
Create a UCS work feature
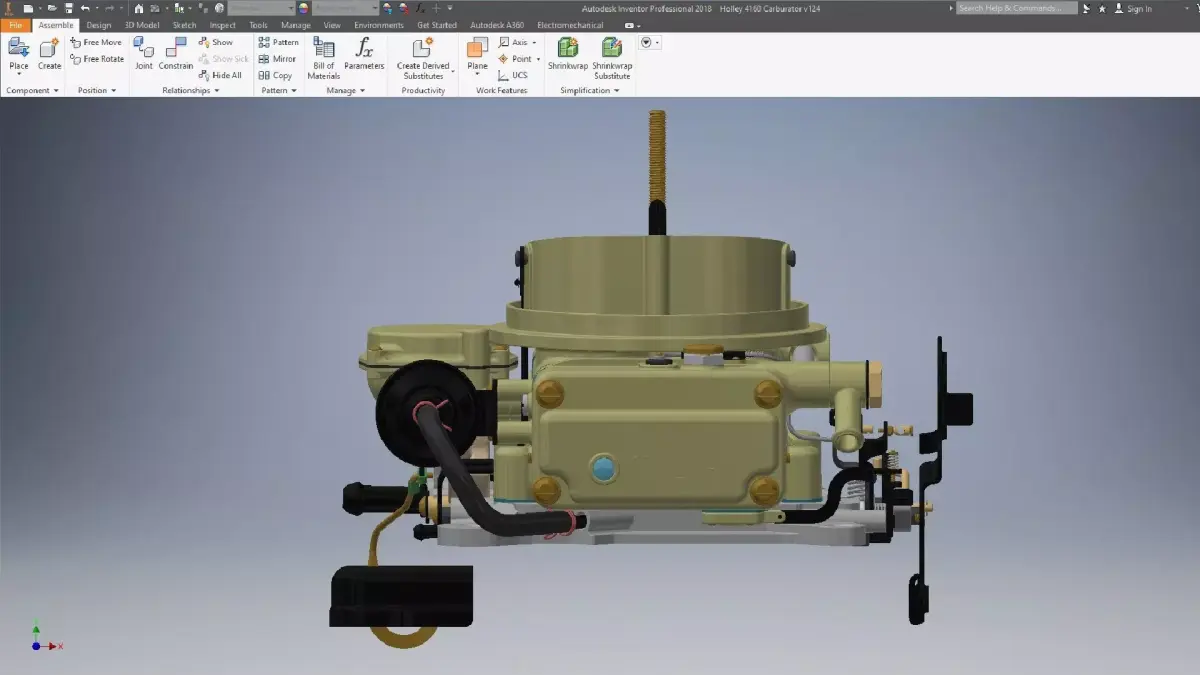513,75
